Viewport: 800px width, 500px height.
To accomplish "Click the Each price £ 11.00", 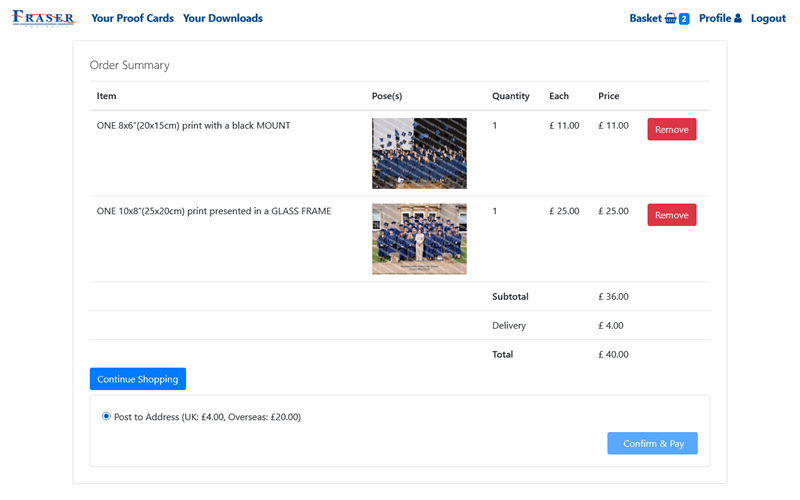I will point(564,126).
